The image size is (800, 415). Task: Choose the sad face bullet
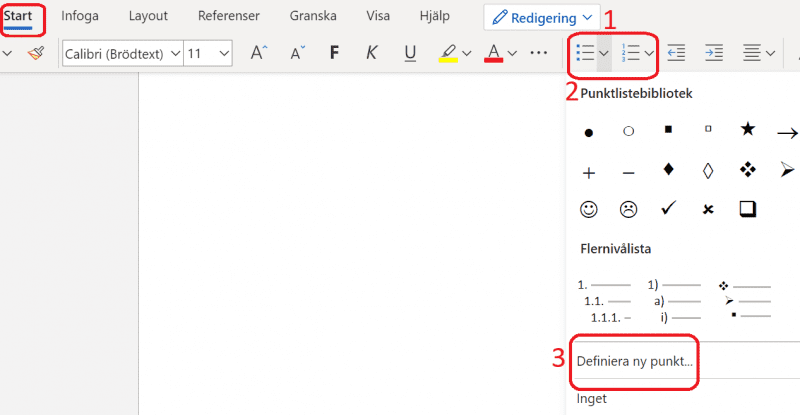pyautogui.click(x=629, y=209)
